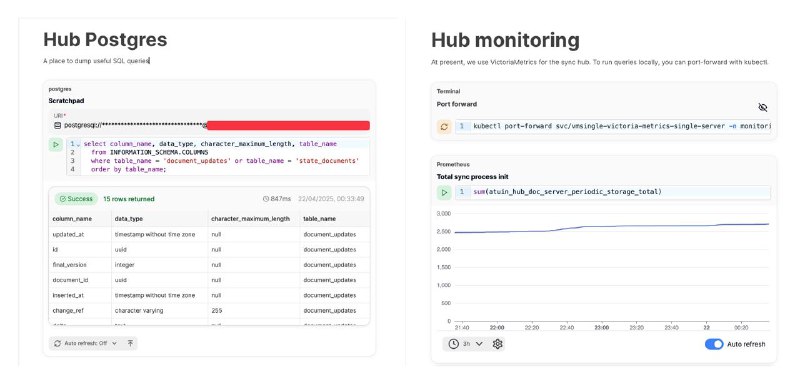Click the character_maximum_length table header
The image size is (800, 382).
coord(251,218)
